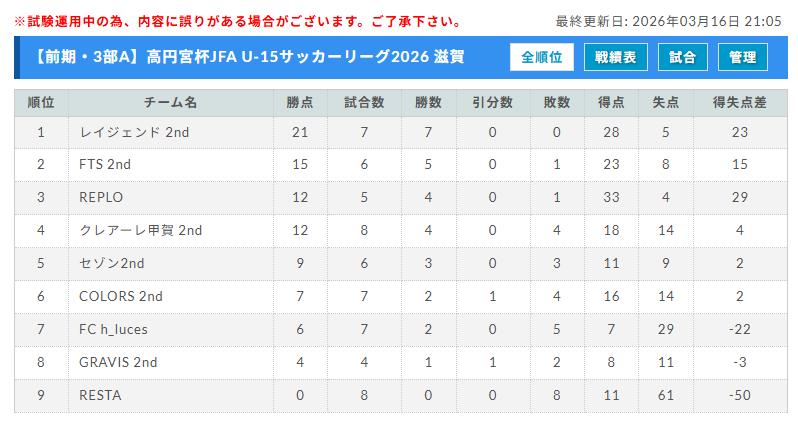798x426 pixels.
Task: Select team FTS 2nd
Action: (105, 164)
